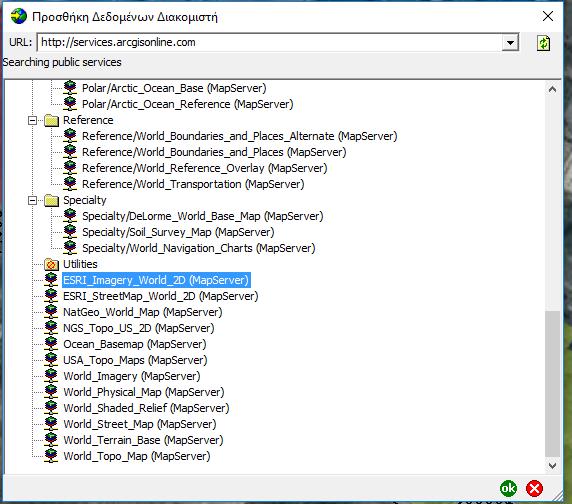
Task: Click the green OK button
Action: (508, 488)
